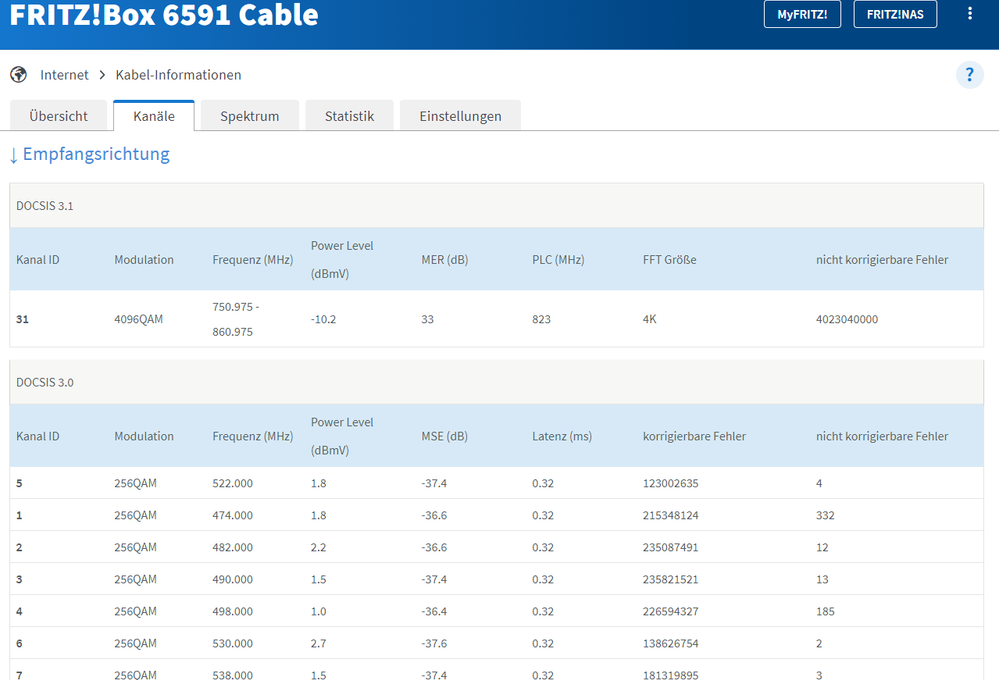Image resolution: width=999 pixels, height=680 pixels.
Task: Click the FRITZ!Box 6591 Cable title
Action: tap(164, 15)
